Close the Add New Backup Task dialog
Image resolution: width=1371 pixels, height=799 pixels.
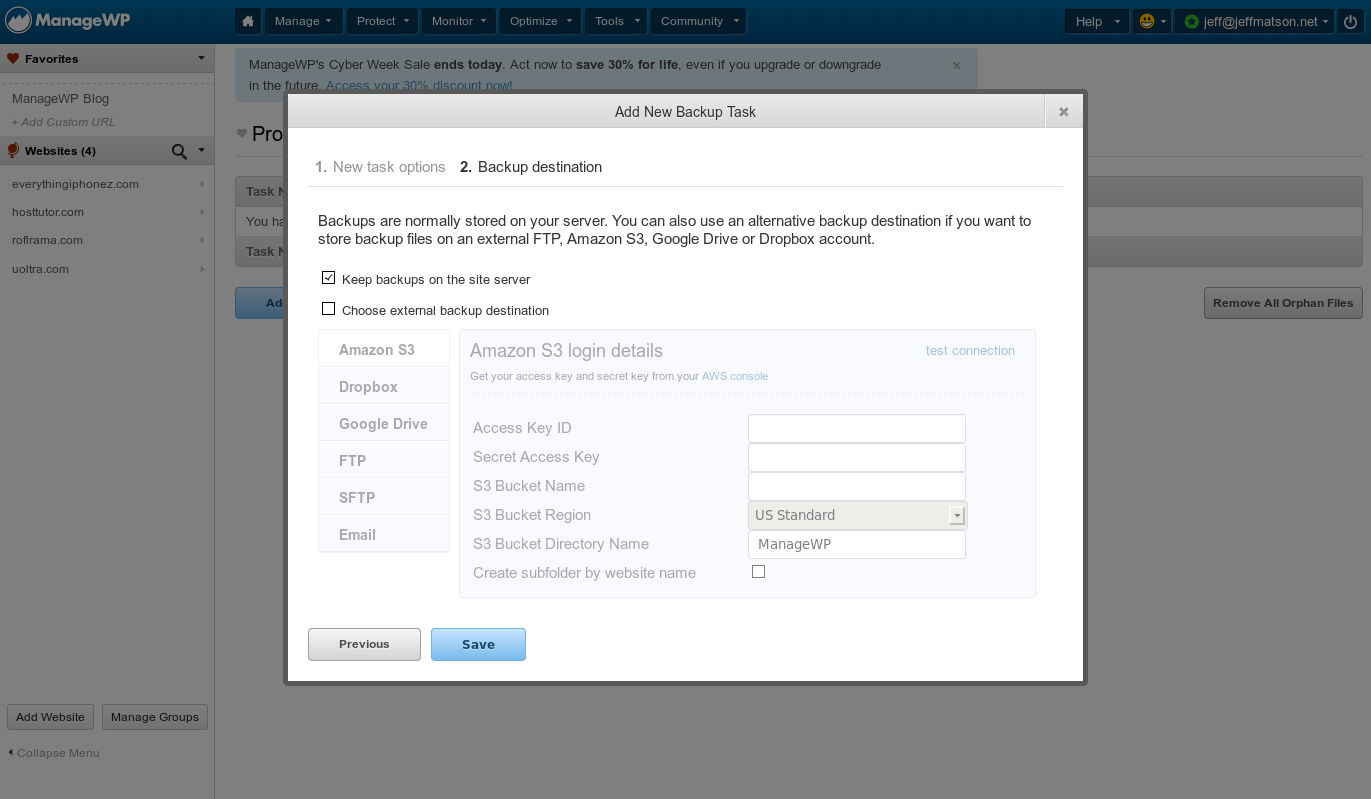click(x=1064, y=112)
